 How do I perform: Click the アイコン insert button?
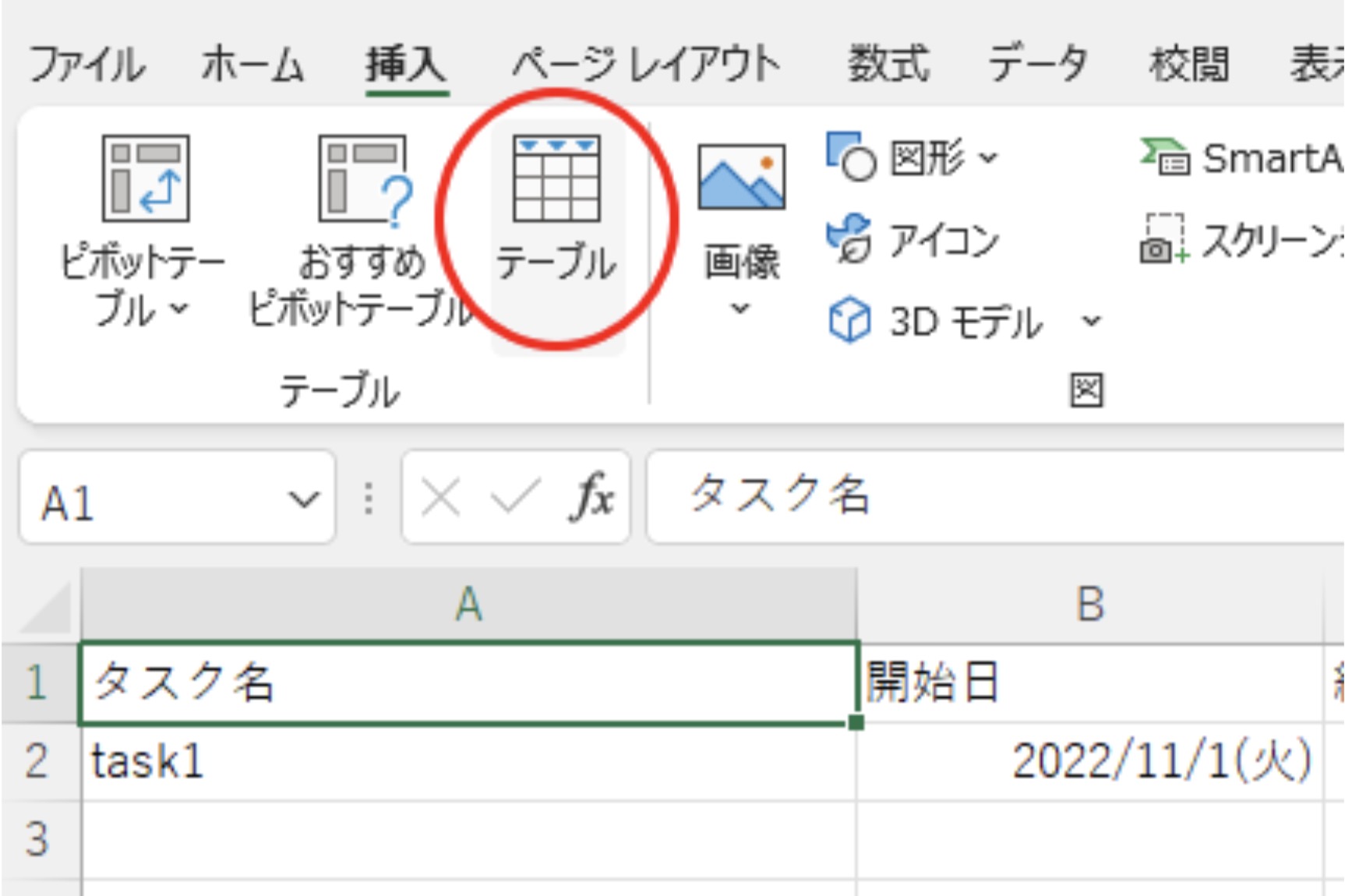coord(913,240)
